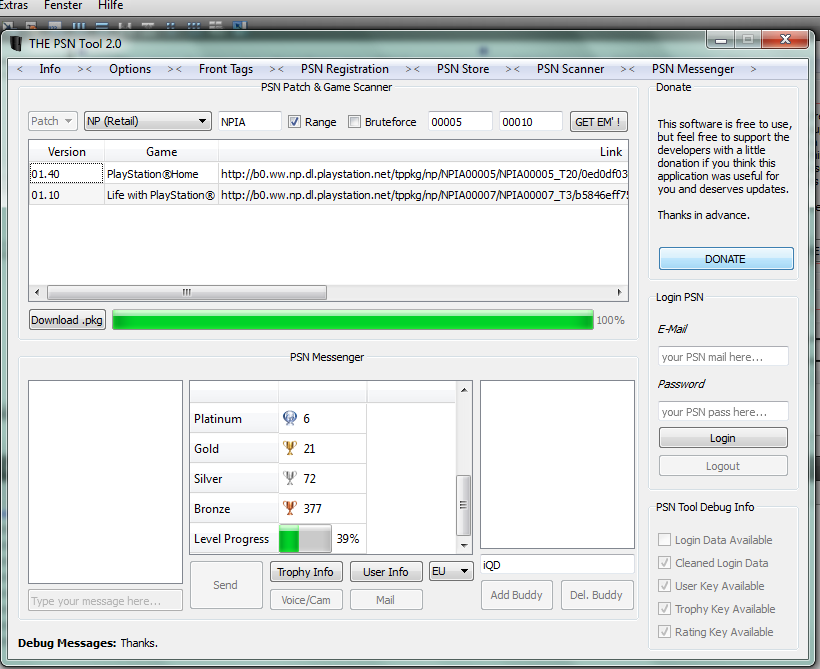Switch to the PSN Store tab
This screenshot has width=820, height=669.
click(x=463, y=69)
